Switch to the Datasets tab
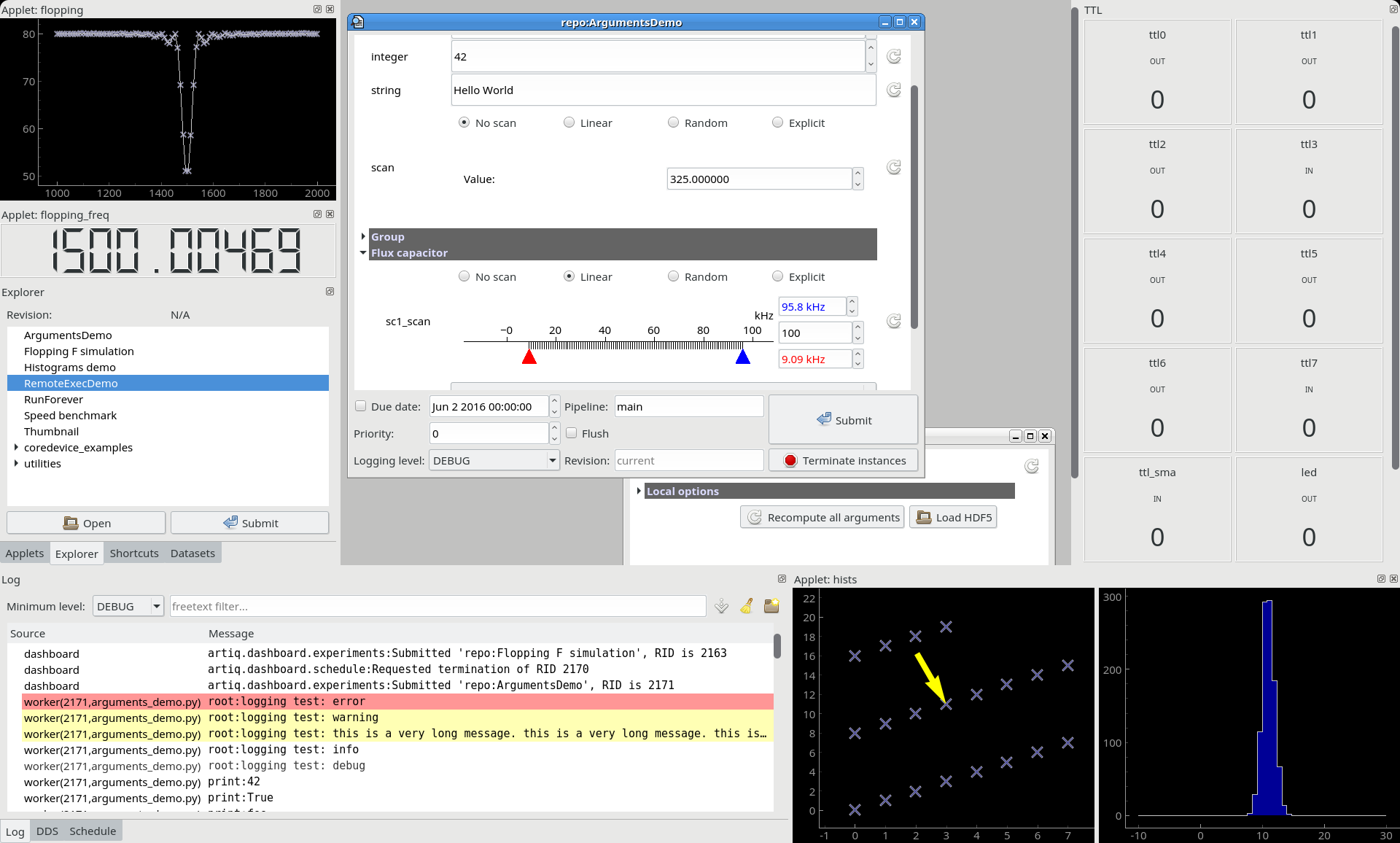The width and height of the screenshot is (1400, 843). coord(192,553)
